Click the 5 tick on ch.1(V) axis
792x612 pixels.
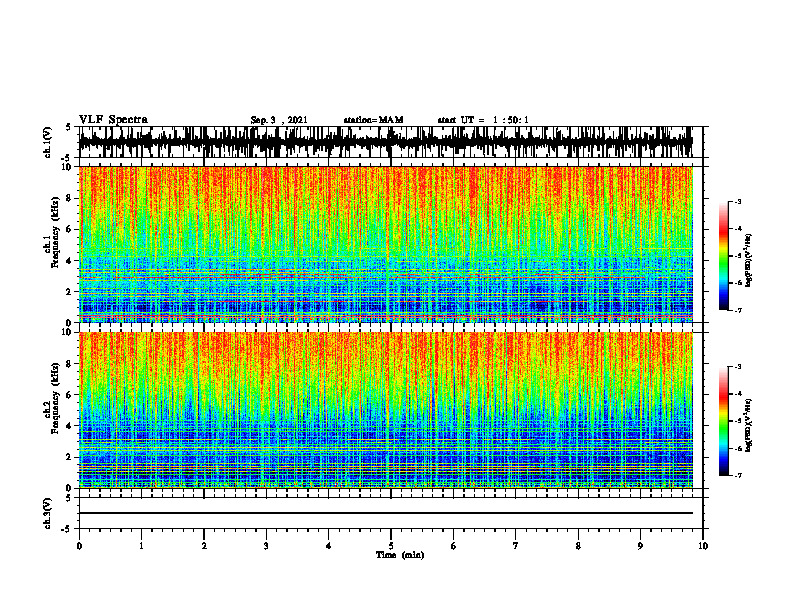[68, 128]
